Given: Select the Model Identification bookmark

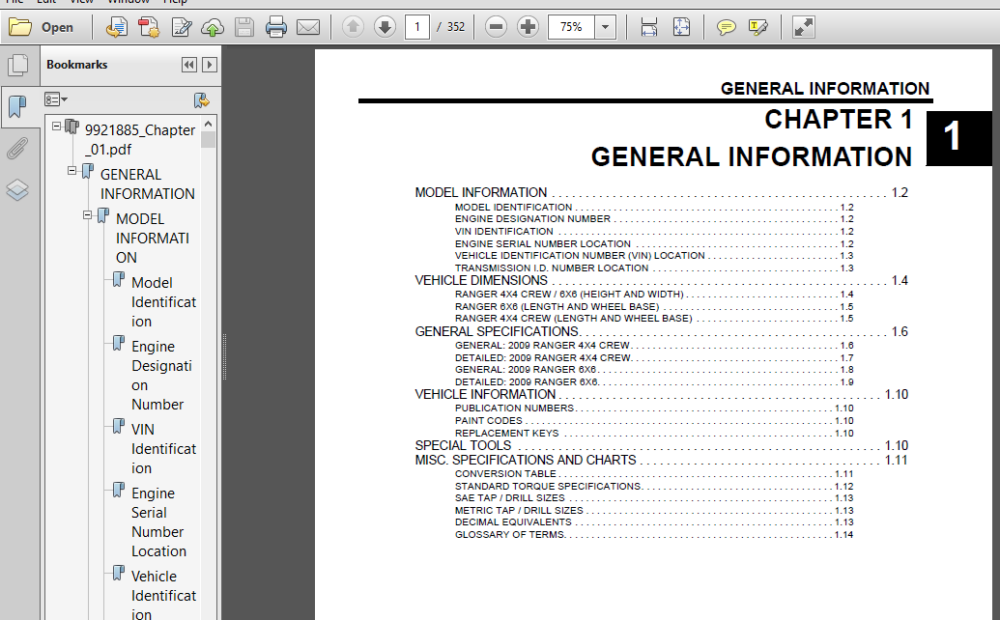Looking at the screenshot, I should tap(163, 302).
